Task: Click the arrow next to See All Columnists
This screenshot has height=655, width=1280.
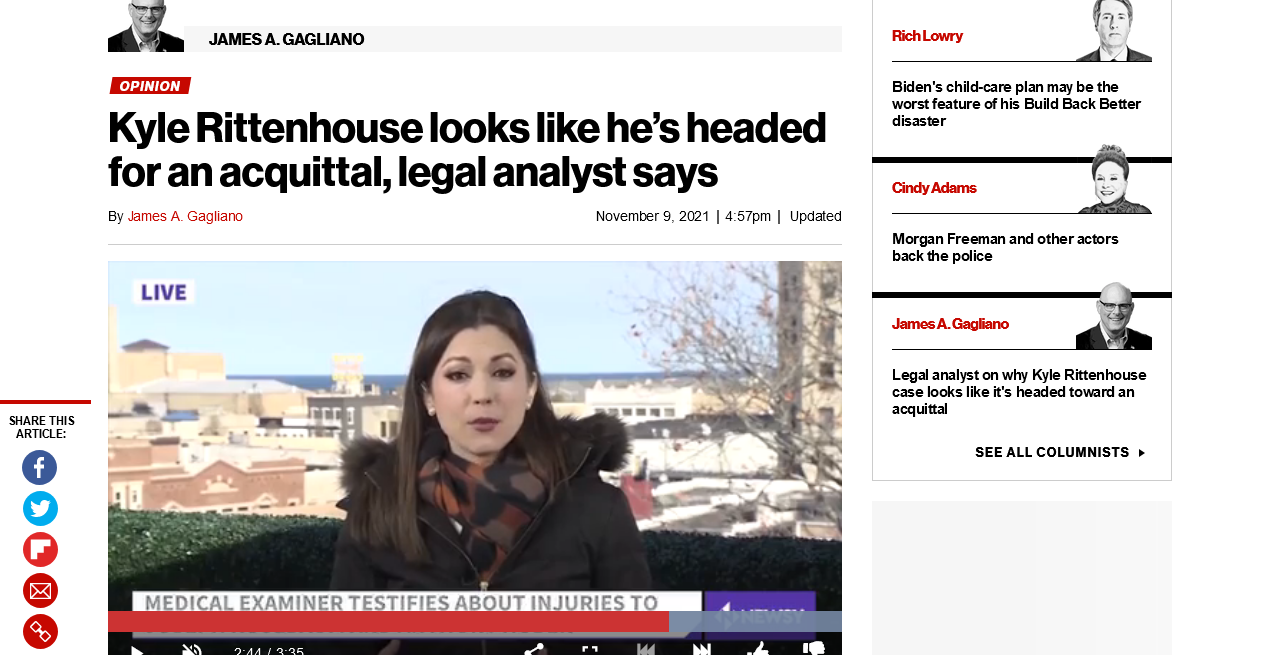Action: (1142, 453)
